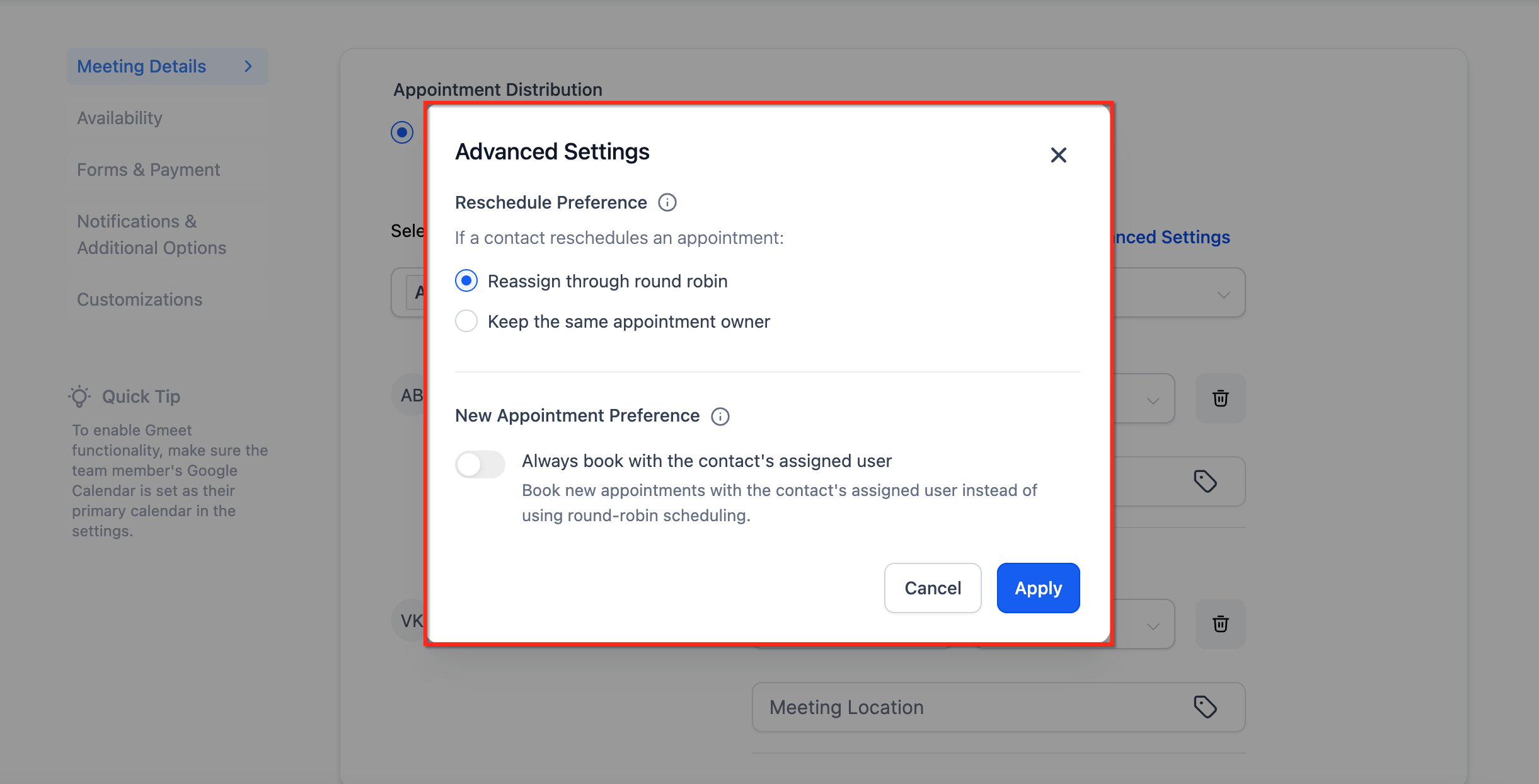Open the dropdown beside lower trash icon
This screenshot has height=784, width=1539.
pos(1153,626)
